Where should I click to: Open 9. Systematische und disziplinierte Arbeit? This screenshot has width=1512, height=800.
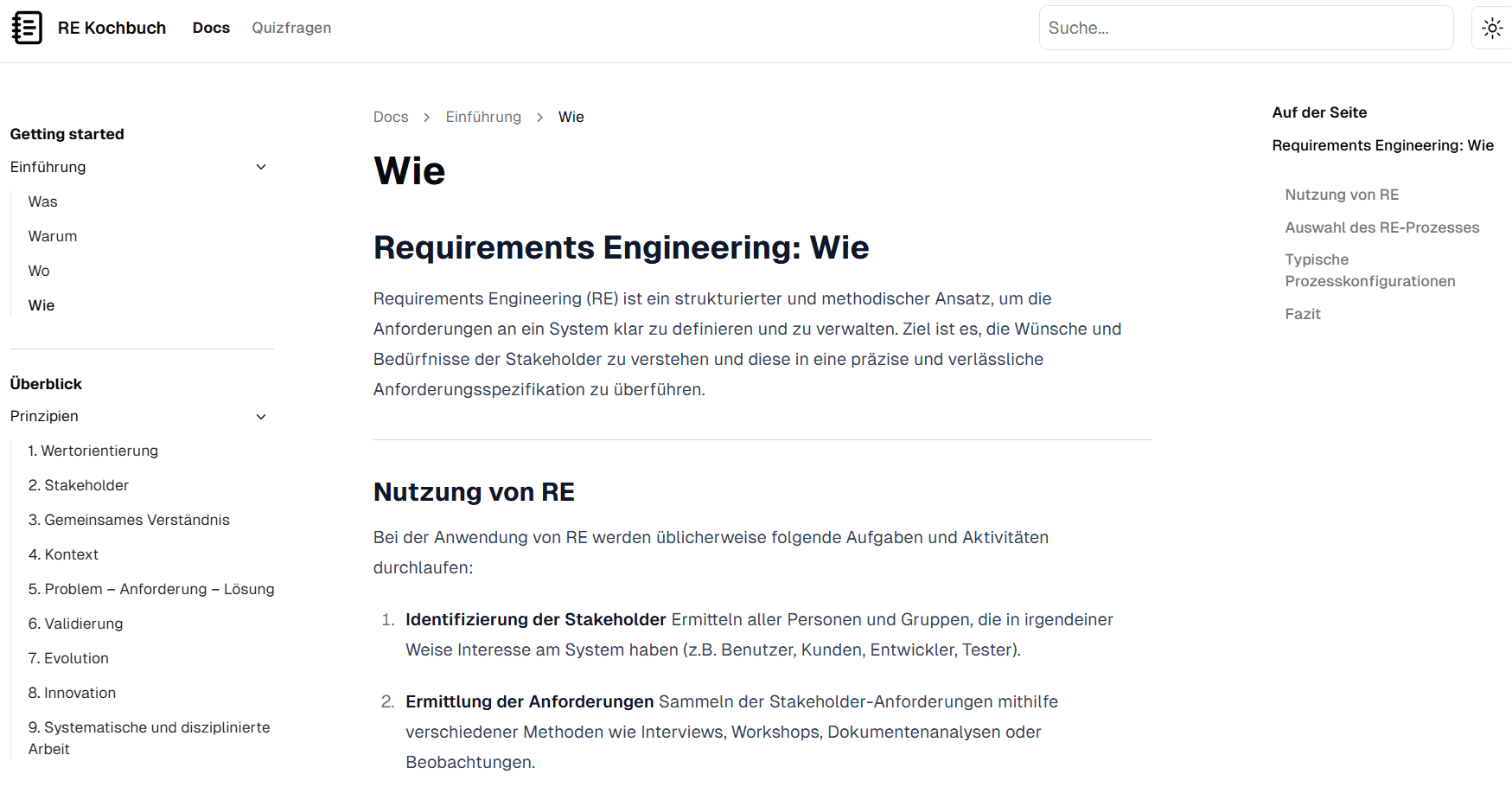pos(148,738)
